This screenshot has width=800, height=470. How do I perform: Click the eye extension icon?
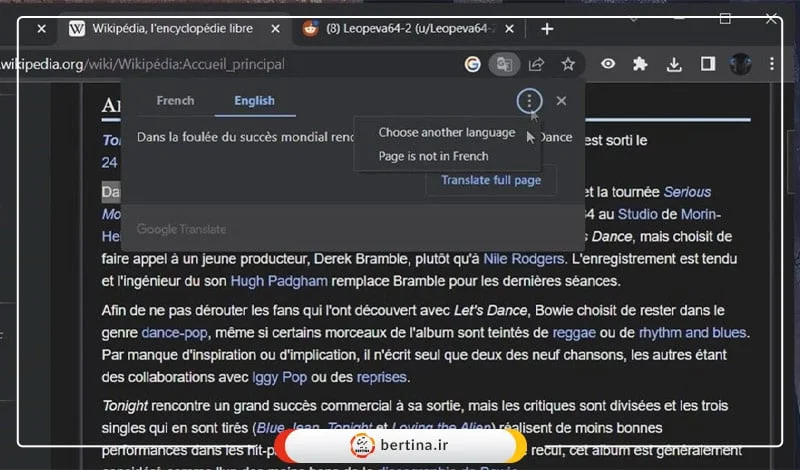(x=607, y=64)
